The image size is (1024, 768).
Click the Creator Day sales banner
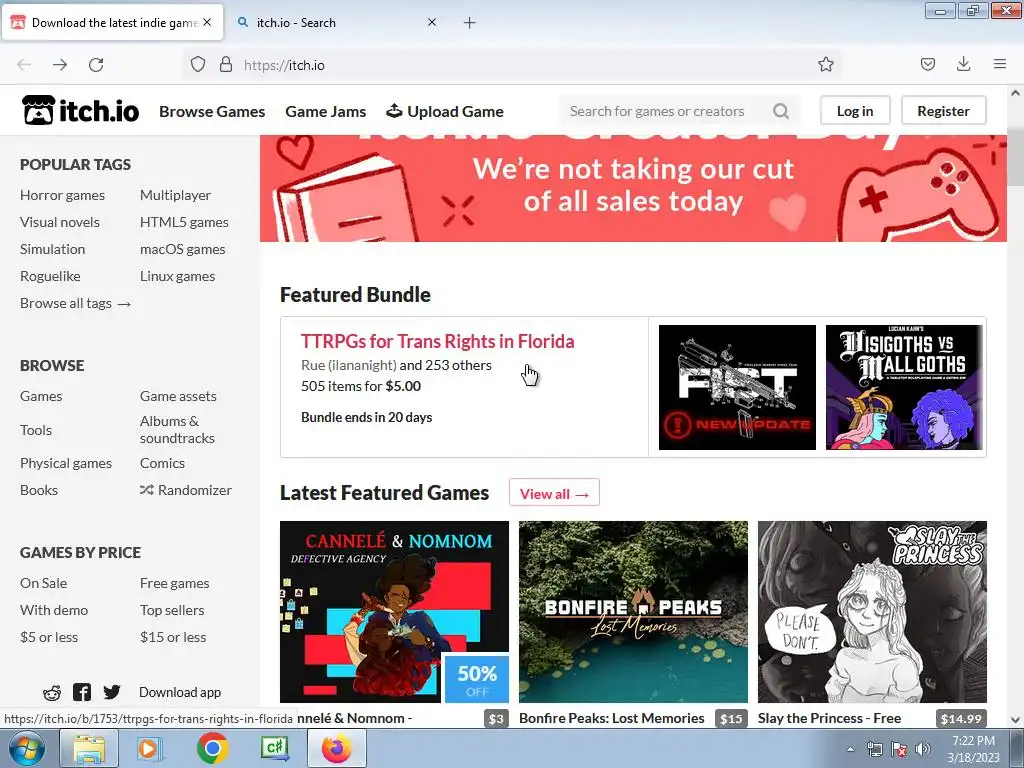point(633,188)
